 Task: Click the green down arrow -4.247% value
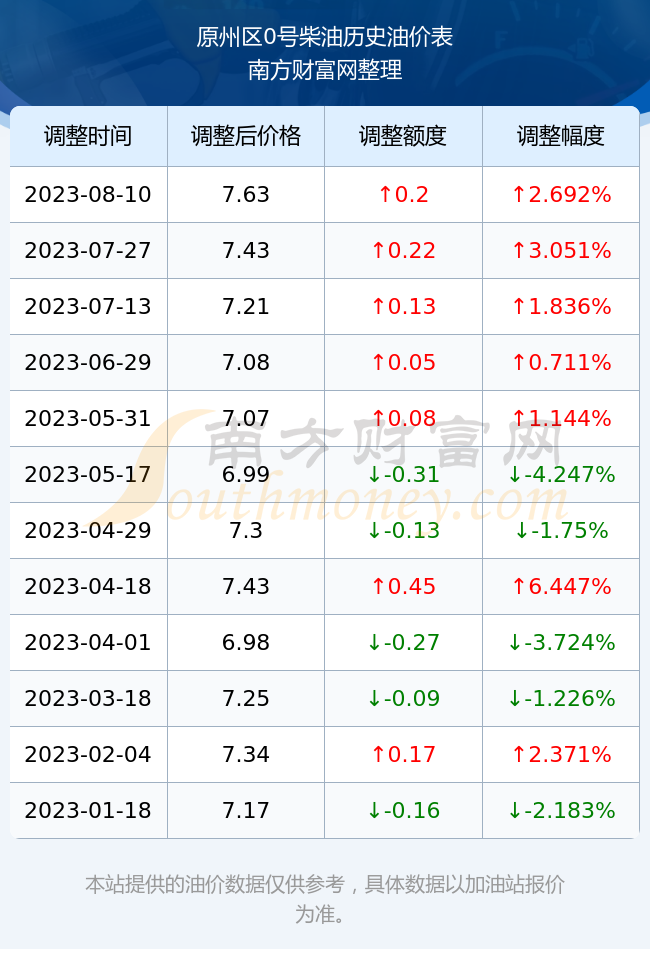(x=561, y=474)
